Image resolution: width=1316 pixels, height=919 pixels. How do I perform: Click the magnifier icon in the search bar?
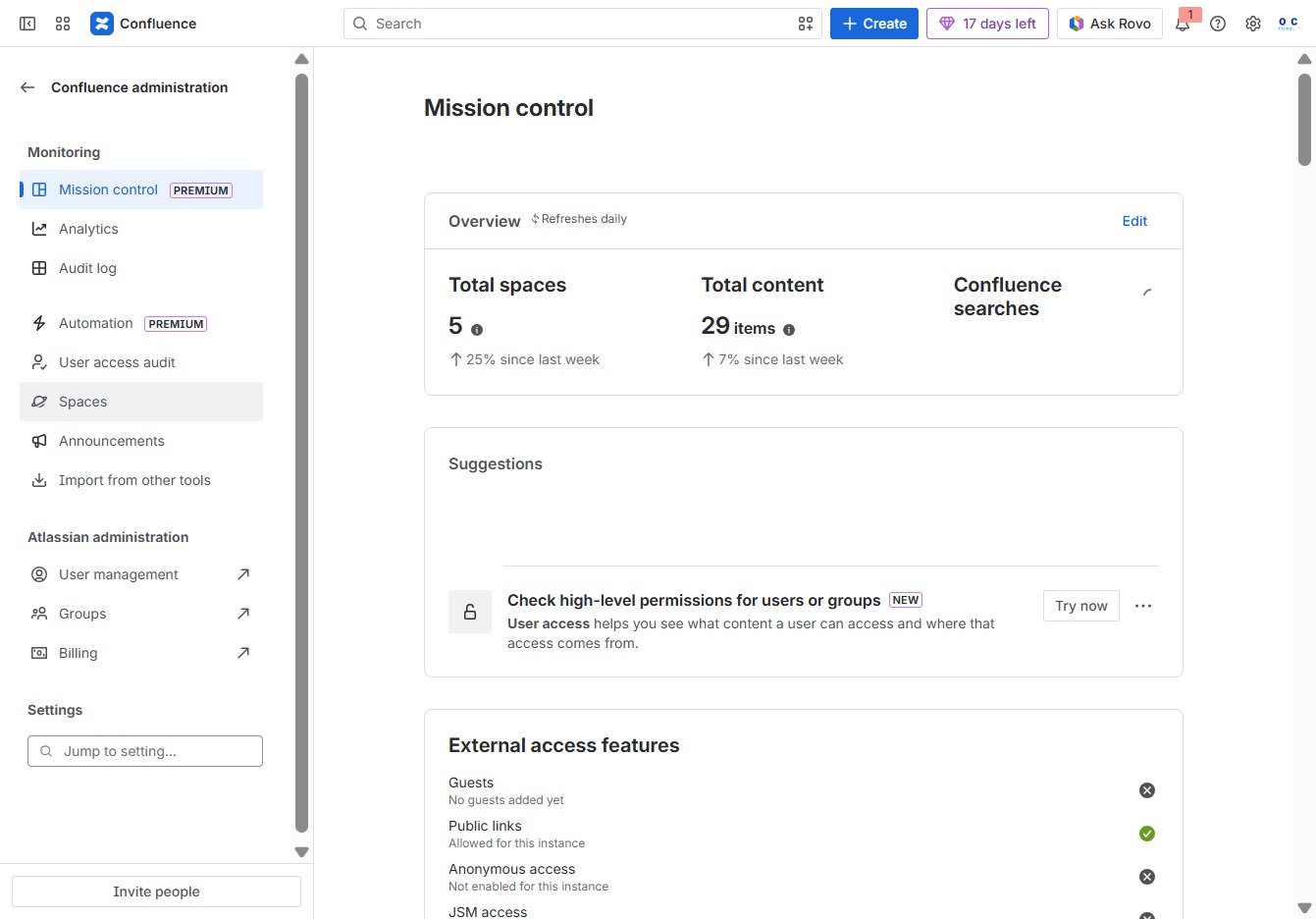coord(360,24)
